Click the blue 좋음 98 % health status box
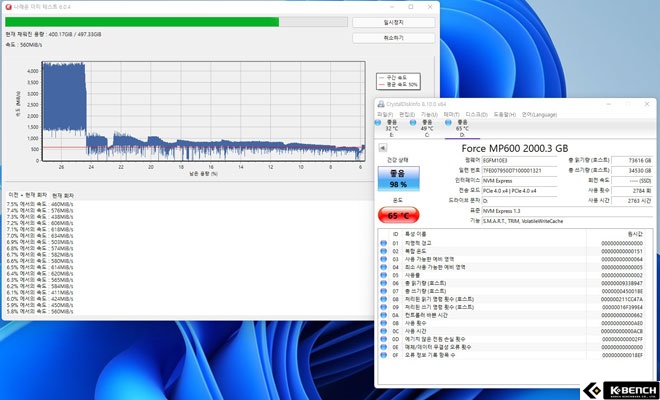660x400 pixels. coord(398,179)
